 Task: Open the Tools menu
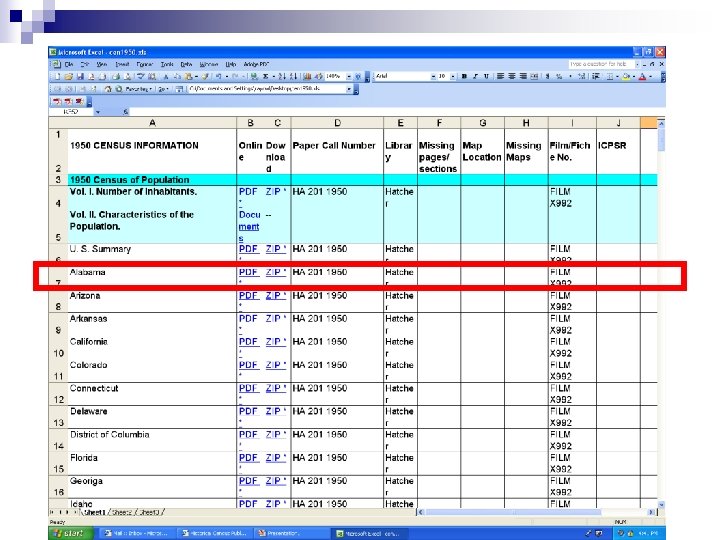tap(167, 64)
